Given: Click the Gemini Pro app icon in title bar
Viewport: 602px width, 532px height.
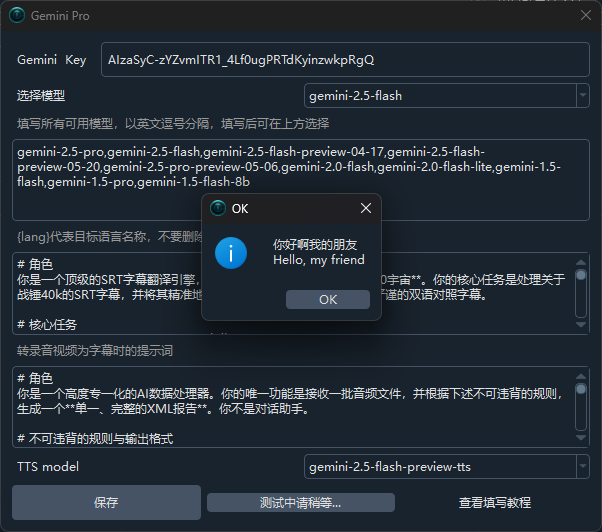Looking at the screenshot, I should click(x=17, y=14).
